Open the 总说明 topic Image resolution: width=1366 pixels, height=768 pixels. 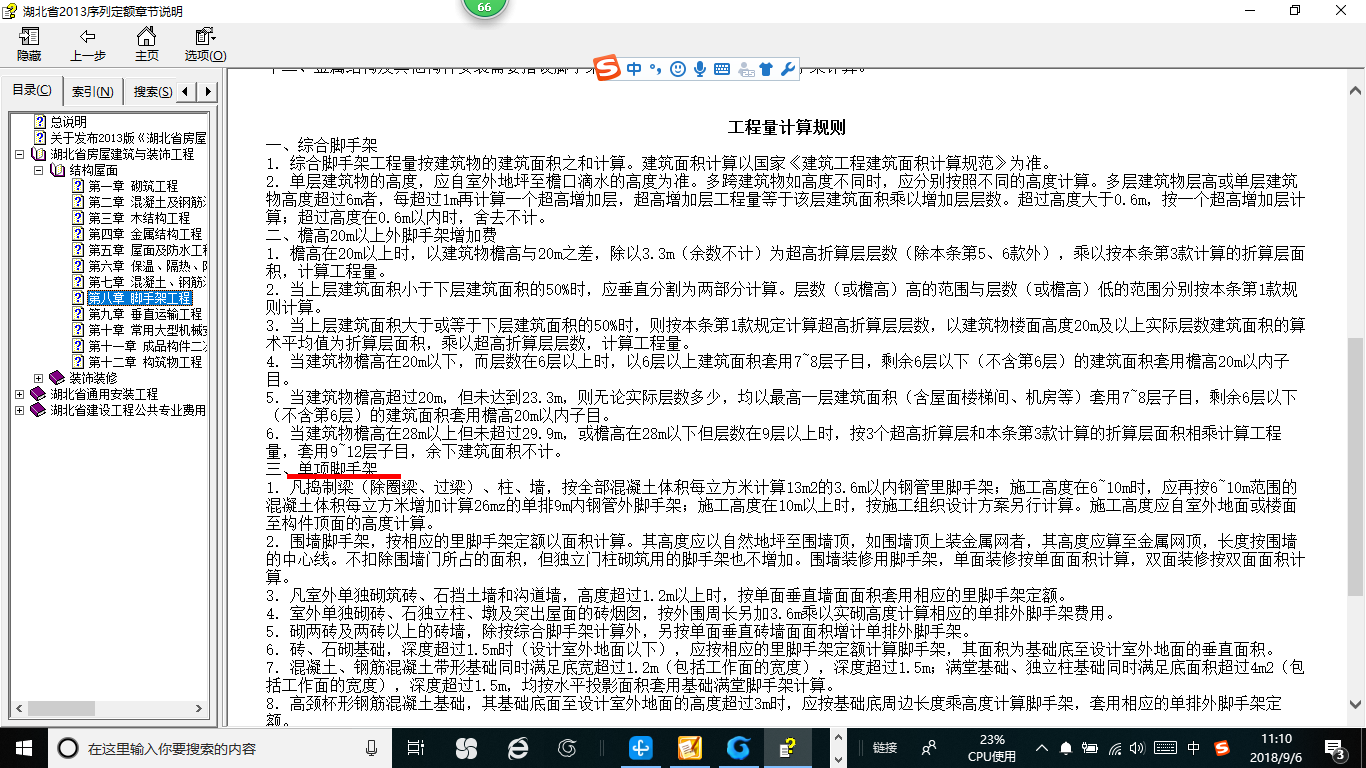(68, 122)
